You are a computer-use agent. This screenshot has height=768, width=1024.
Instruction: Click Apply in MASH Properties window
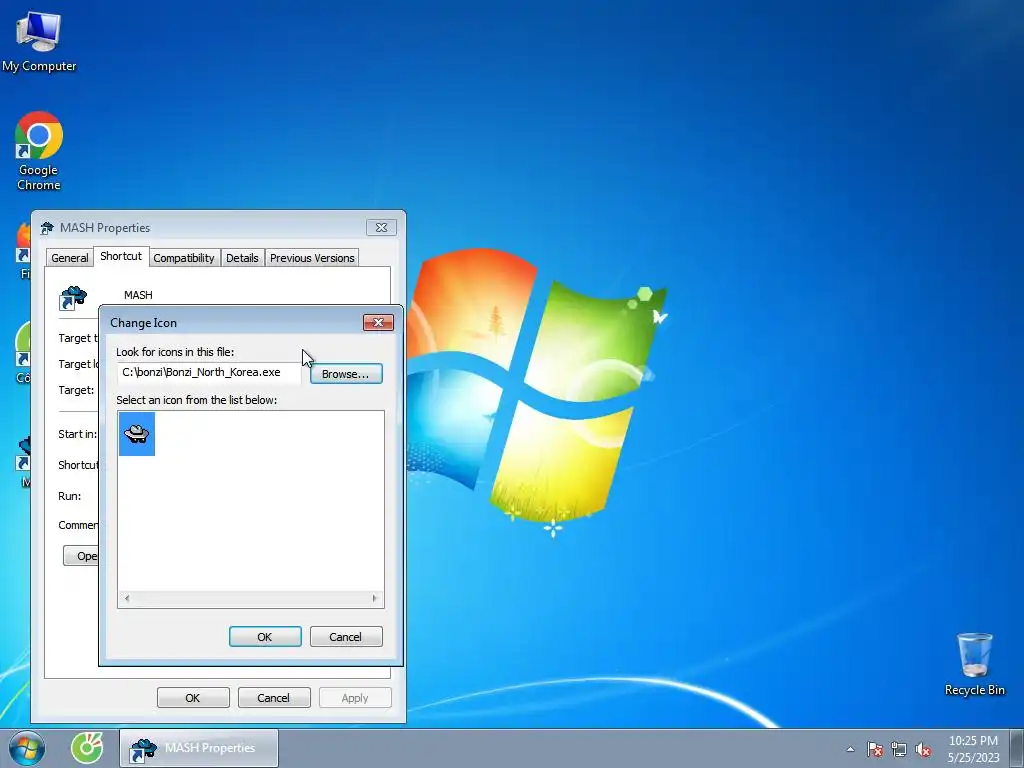355,697
